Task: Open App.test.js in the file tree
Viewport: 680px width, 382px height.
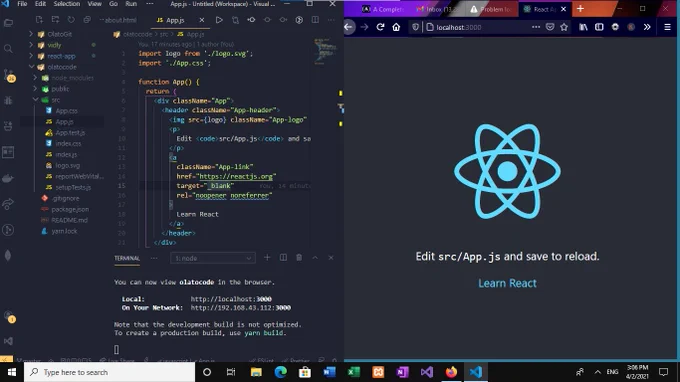Action: (x=69, y=133)
